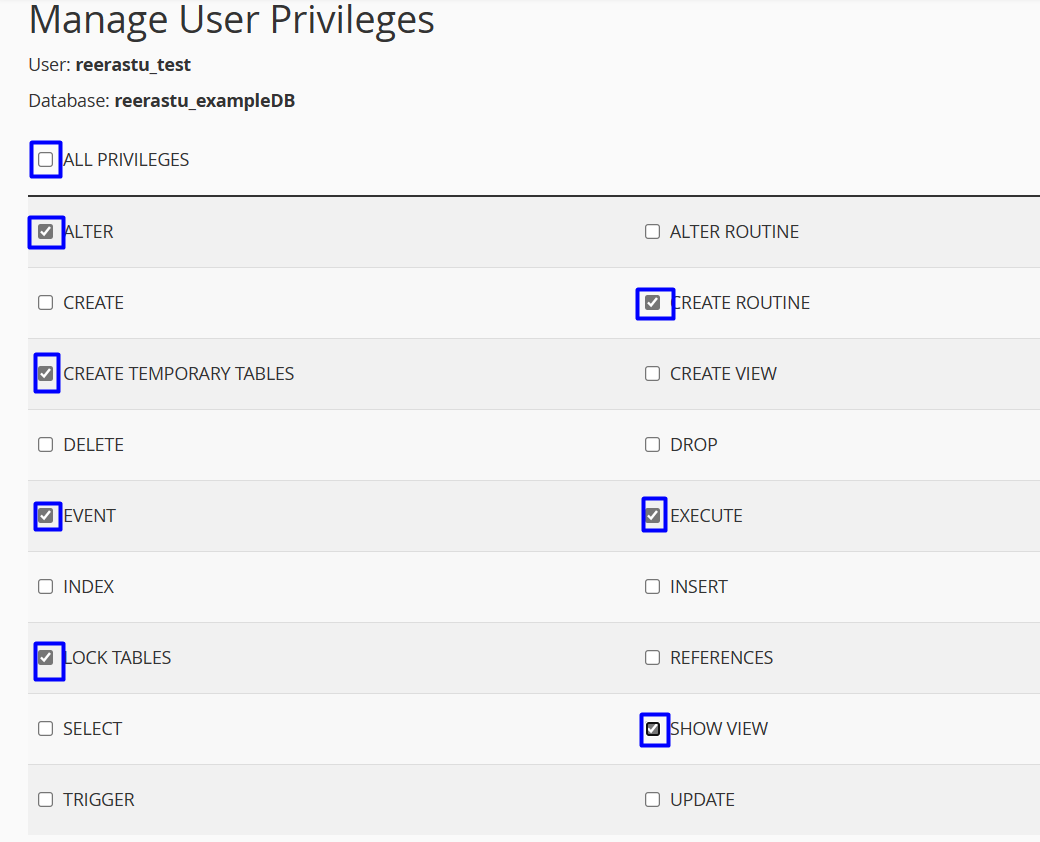Check the ALTER ROUTINE privilege box

653,232
